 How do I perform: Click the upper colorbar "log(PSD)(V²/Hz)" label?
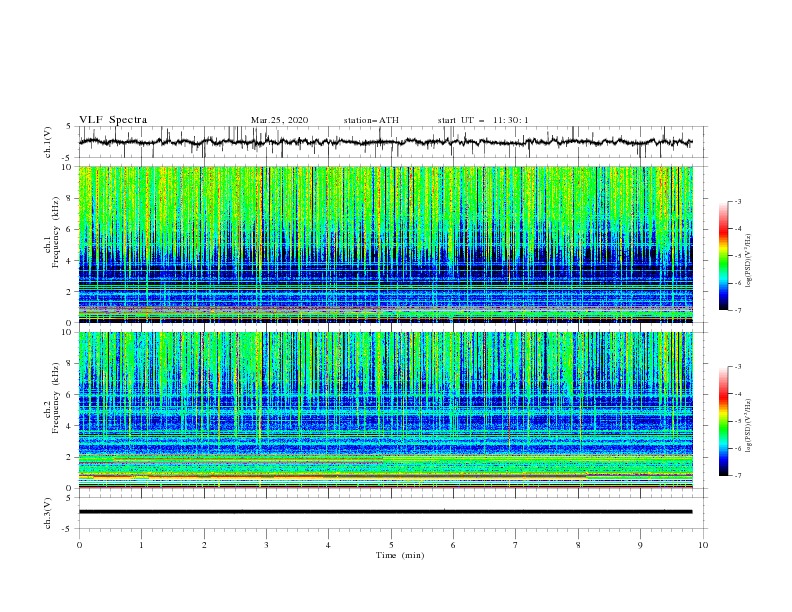point(748,261)
